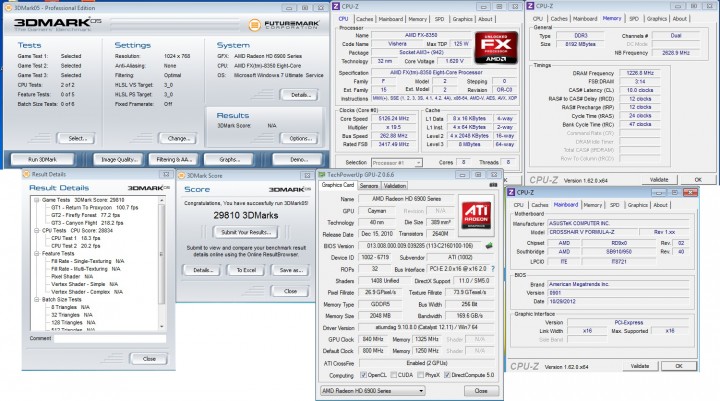Click the Options... button under Results
Viewport: 720px width, 401px height.
point(300,138)
